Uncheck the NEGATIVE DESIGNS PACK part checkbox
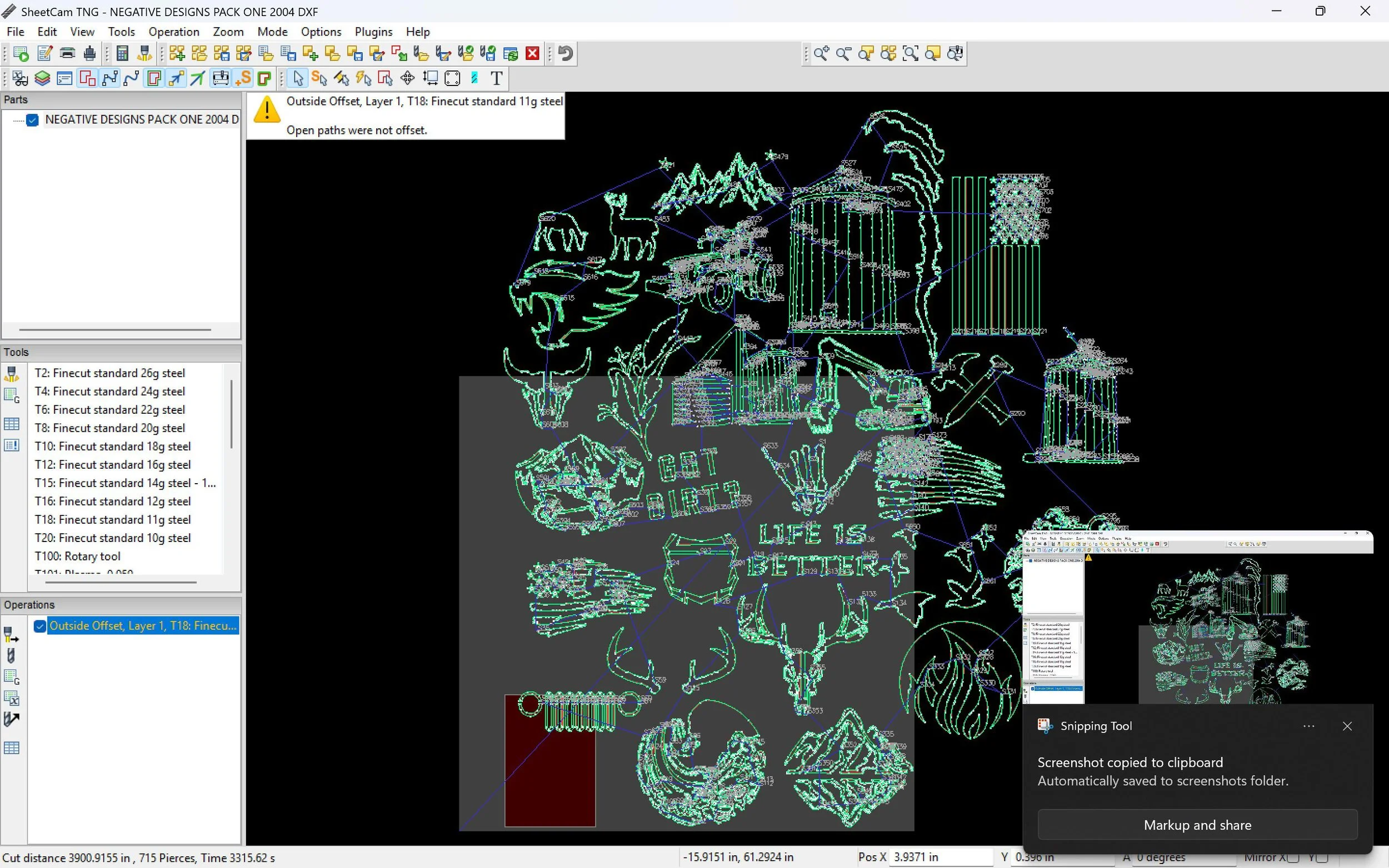 click(33, 119)
